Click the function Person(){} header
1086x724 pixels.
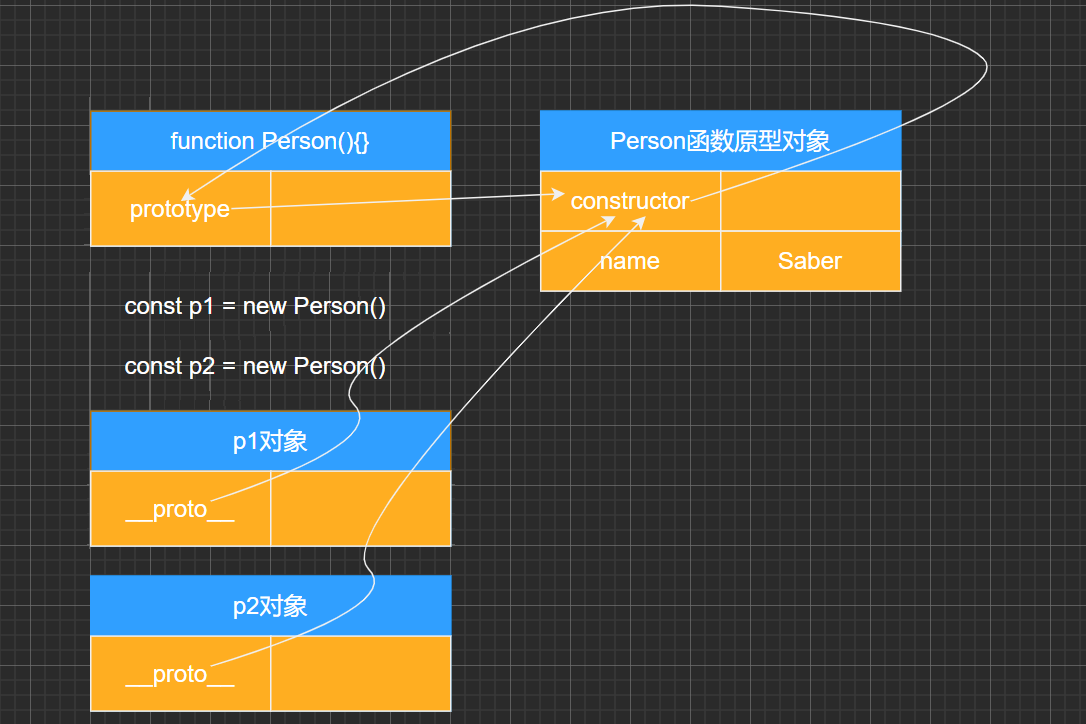click(x=270, y=141)
